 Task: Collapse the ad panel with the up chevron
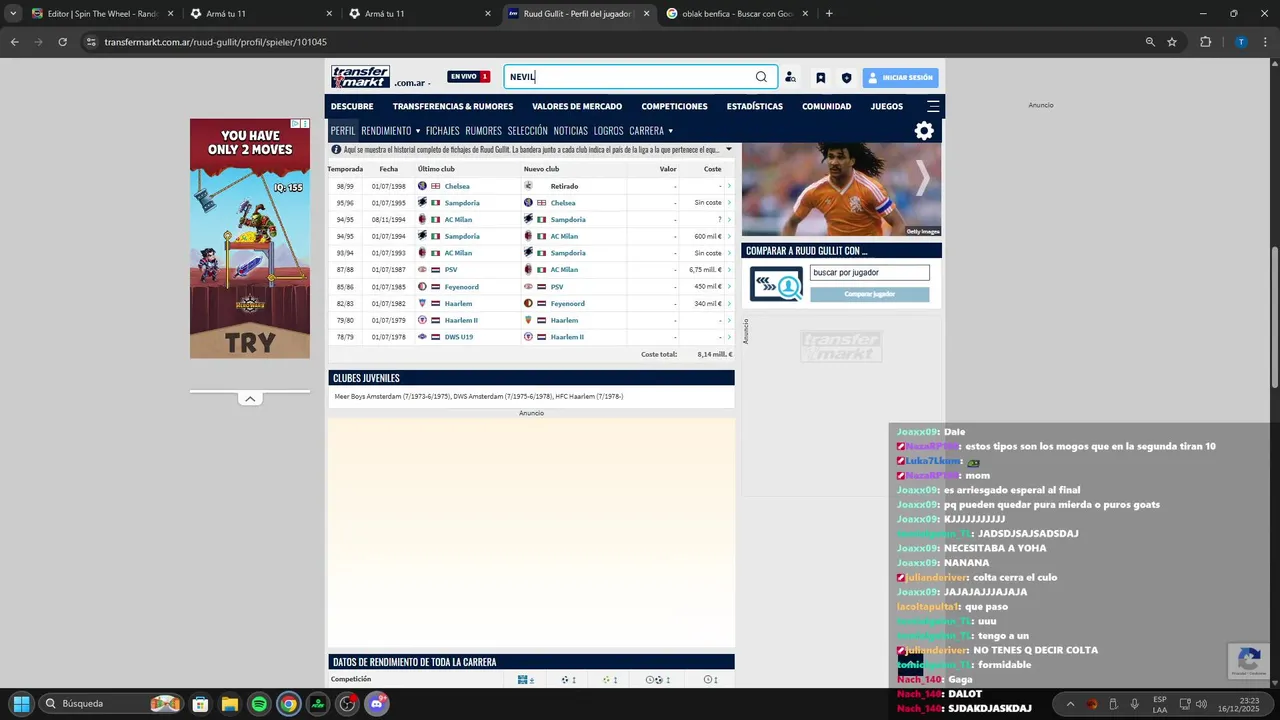coord(250,399)
